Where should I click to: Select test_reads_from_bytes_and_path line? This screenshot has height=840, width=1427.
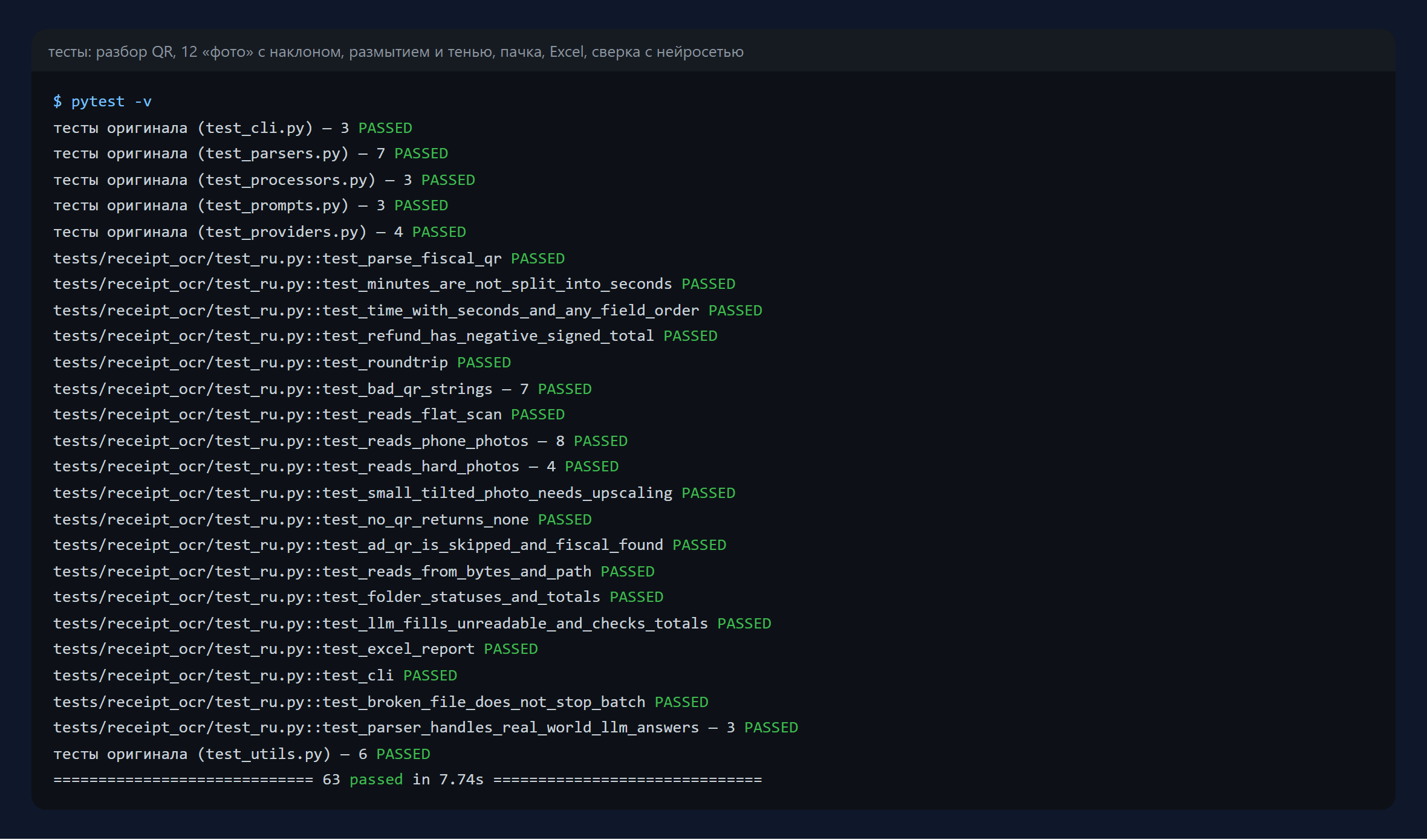(x=354, y=572)
